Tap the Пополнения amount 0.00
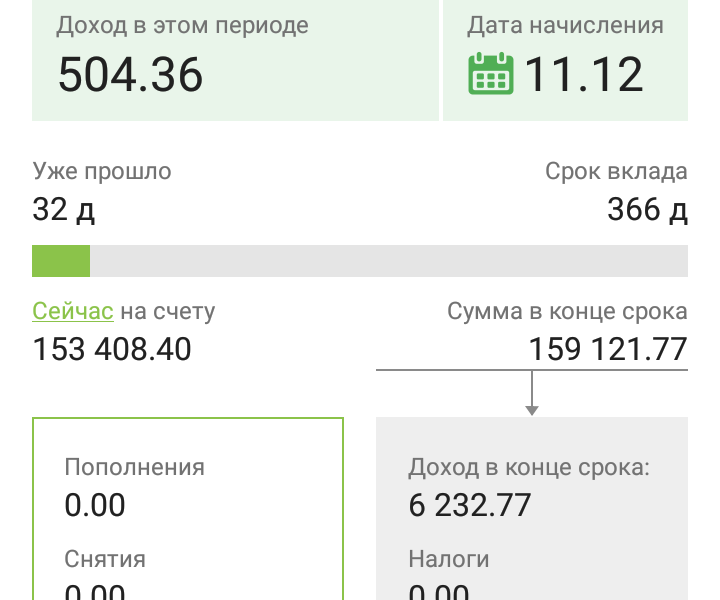Image resolution: width=720 pixels, height=600 pixels. (95, 505)
